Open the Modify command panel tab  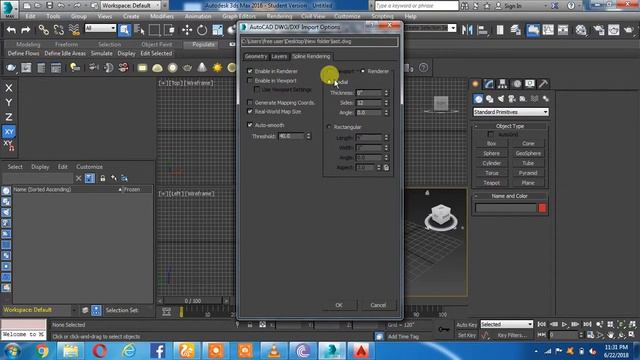[489, 84]
